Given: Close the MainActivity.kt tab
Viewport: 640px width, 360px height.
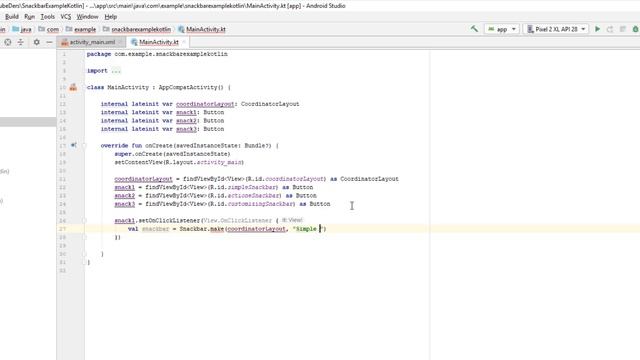Looking at the screenshot, I should pyautogui.click(x=184, y=42).
